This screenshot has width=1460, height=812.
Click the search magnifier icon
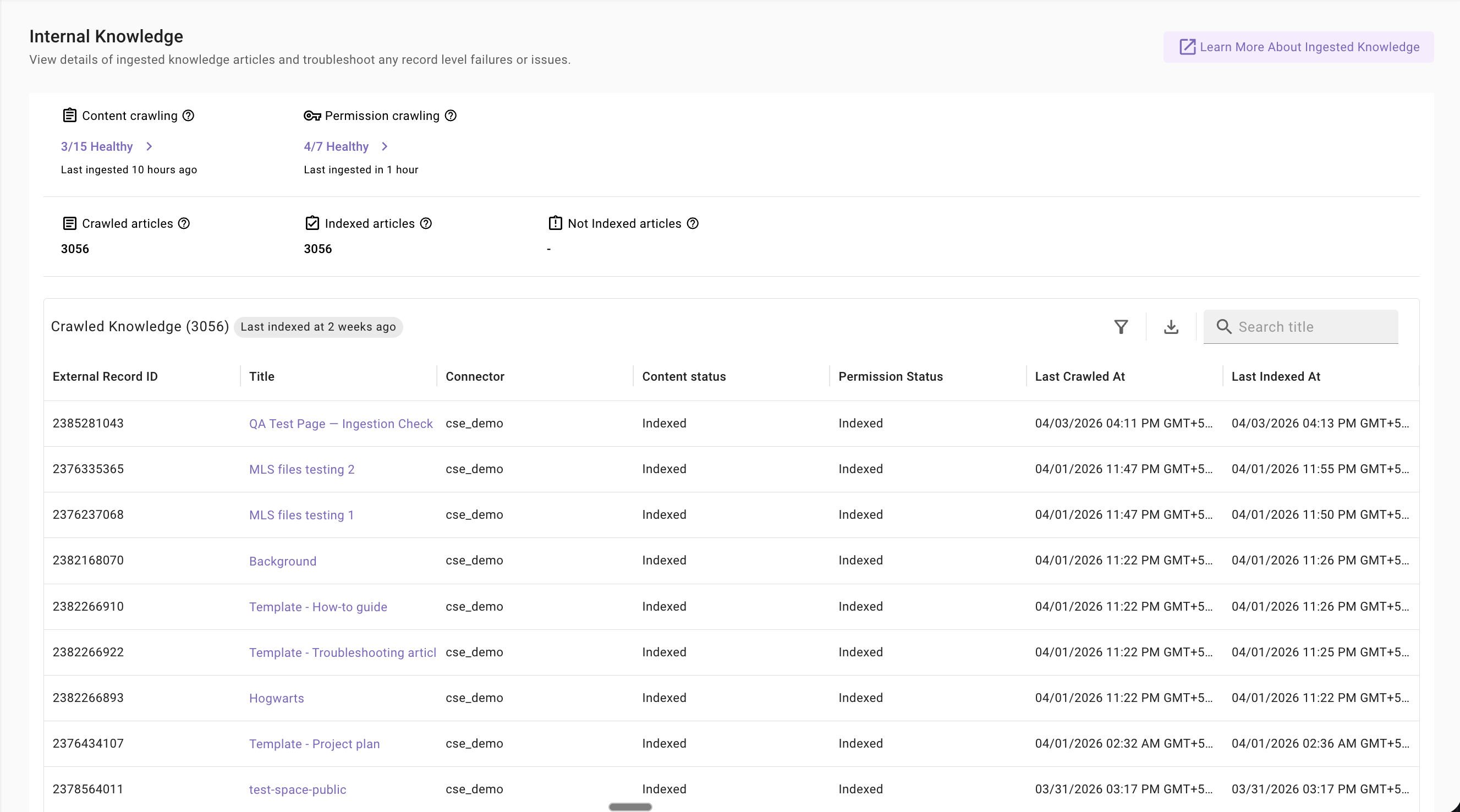(1223, 327)
